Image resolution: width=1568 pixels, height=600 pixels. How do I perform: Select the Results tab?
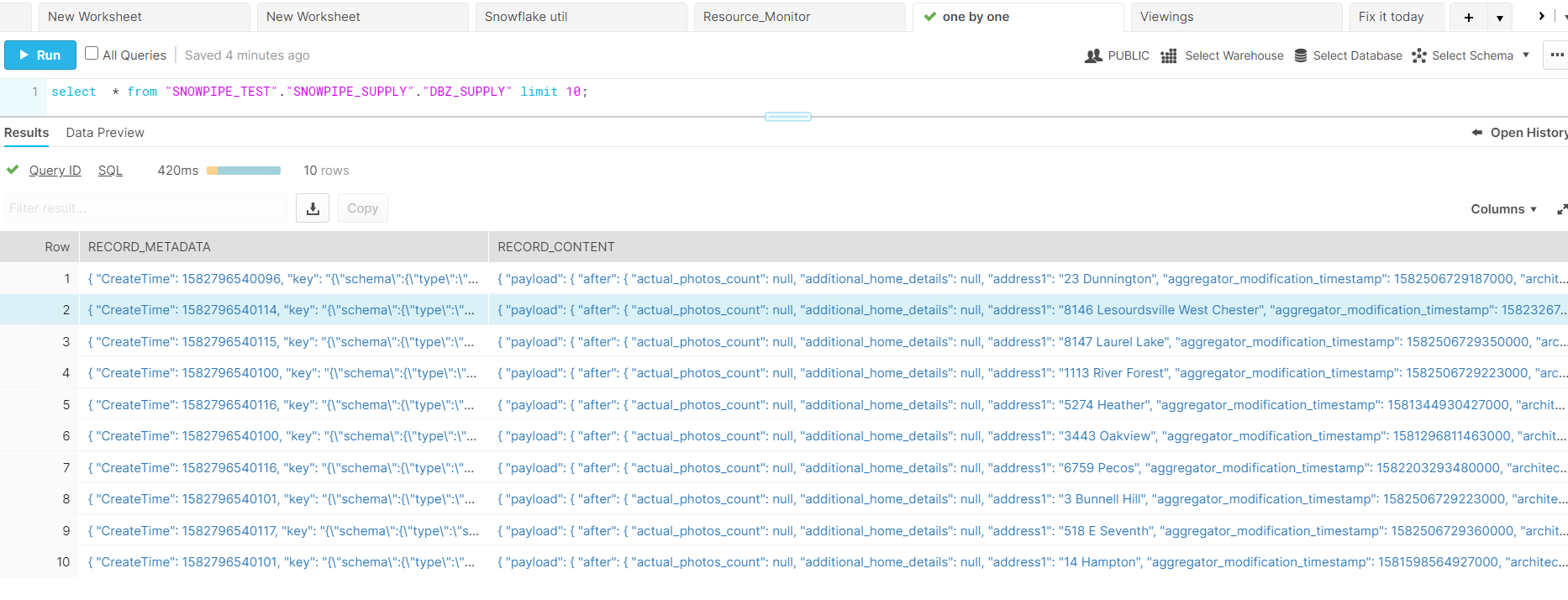click(26, 133)
